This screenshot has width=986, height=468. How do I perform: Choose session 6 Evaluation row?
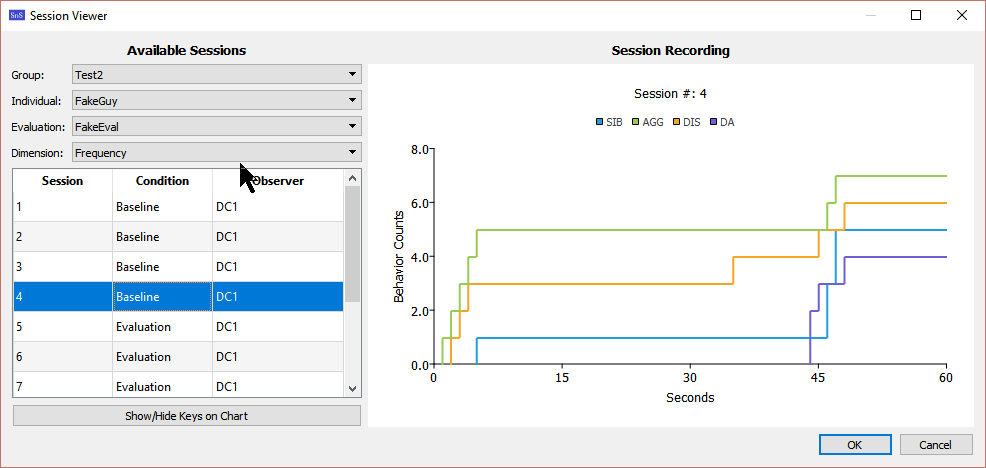coord(178,357)
